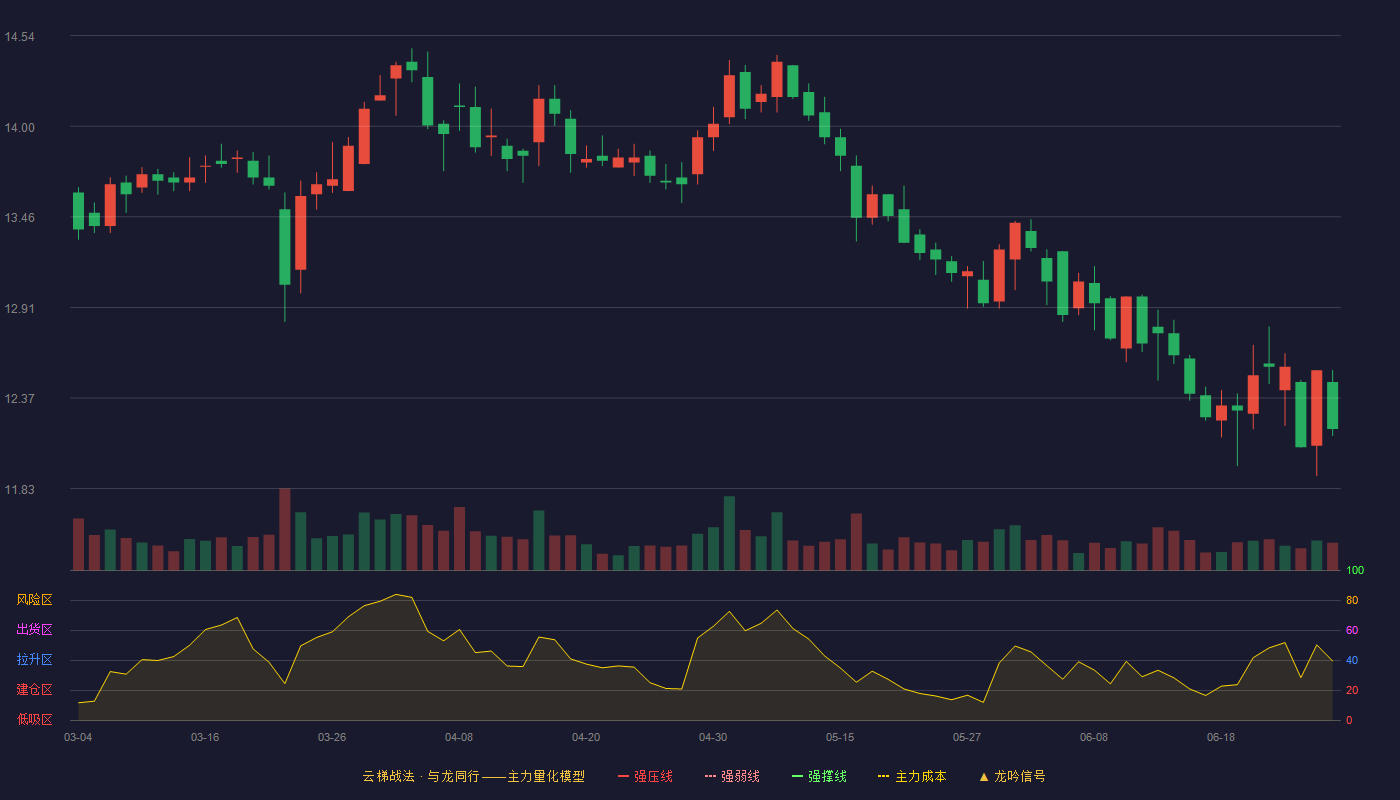
Task: Click the green 100 indicator scale label
Action: click(x=1355, y=571)
